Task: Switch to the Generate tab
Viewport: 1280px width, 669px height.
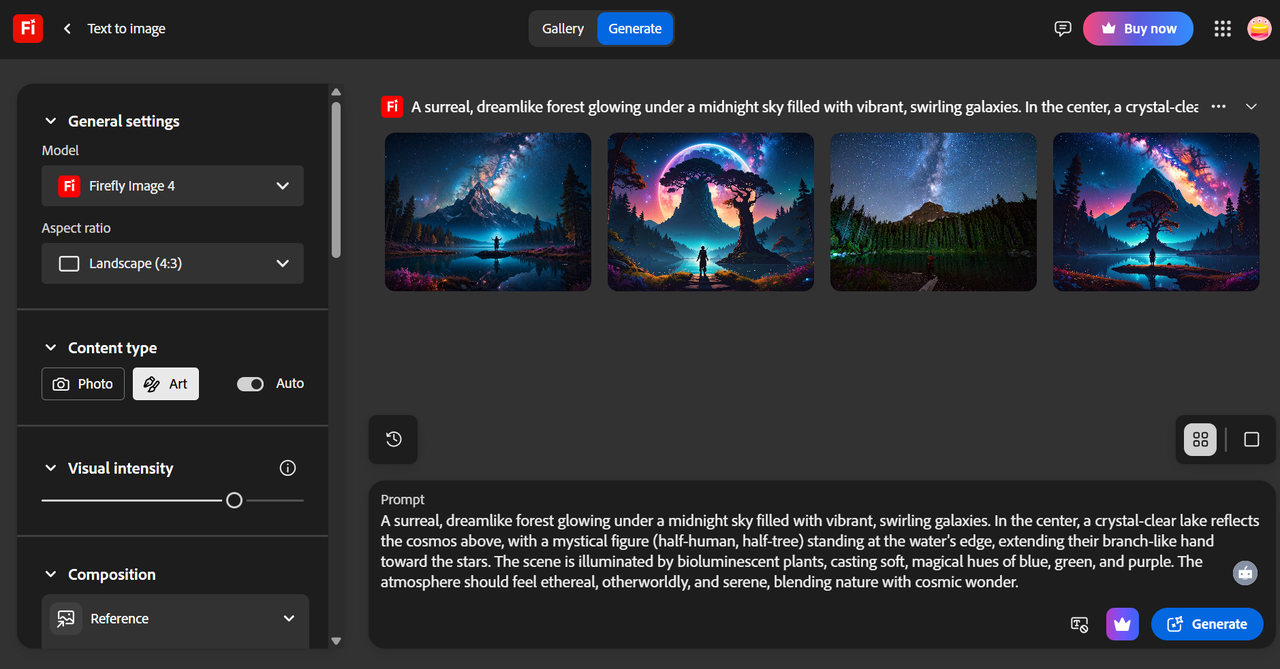Action: 635,29
